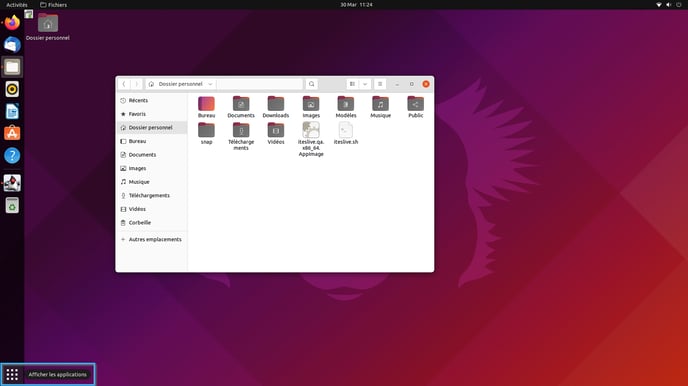Open Récents in the sidebar
Viewport: 688px width, 386px height.
[152, 100]
